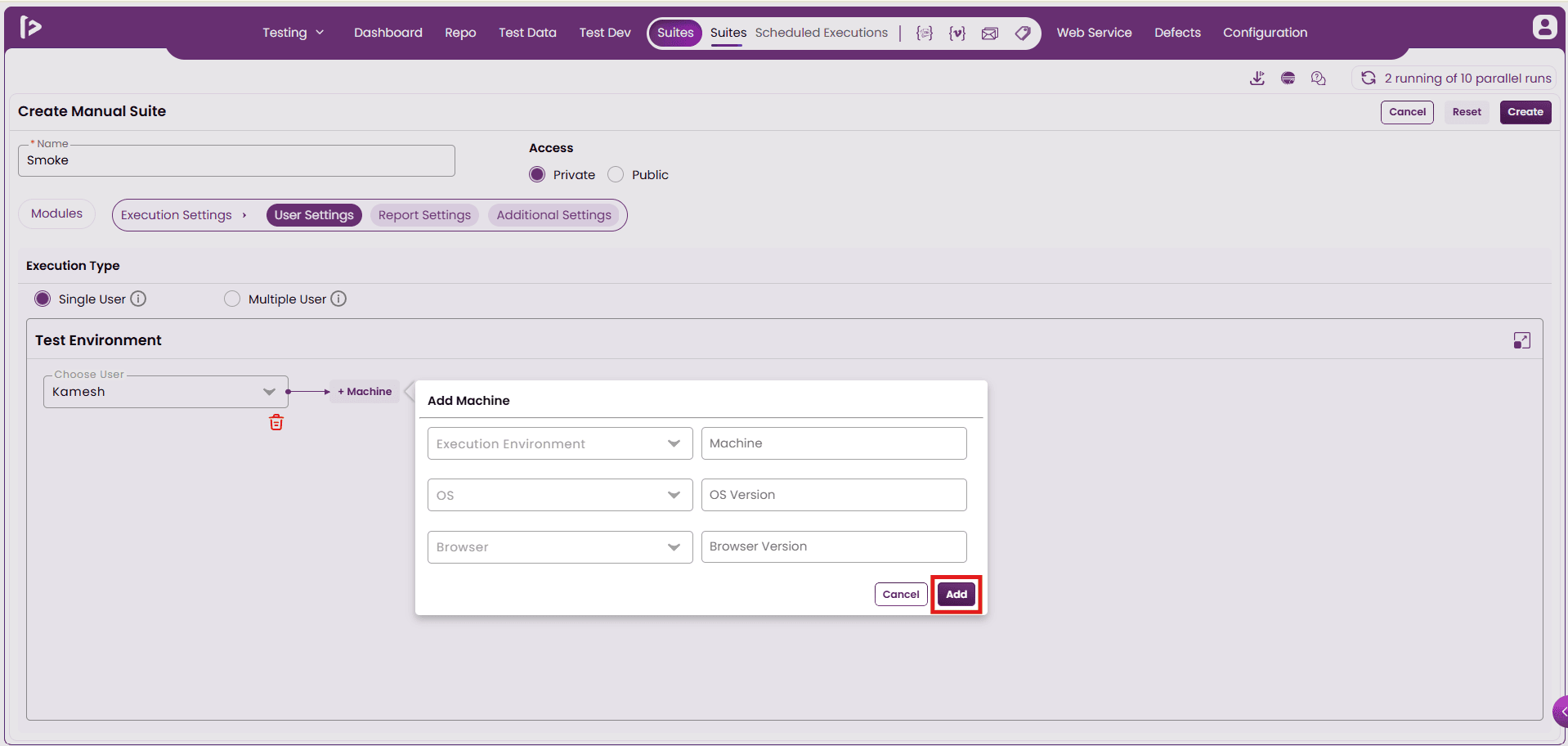The image size is (1568, 746).
Task: Open the Defects menu item
Action: 1177,33
